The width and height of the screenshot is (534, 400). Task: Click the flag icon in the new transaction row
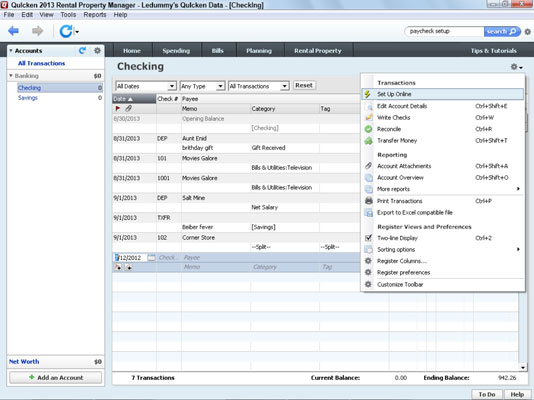tap(118, 267)
